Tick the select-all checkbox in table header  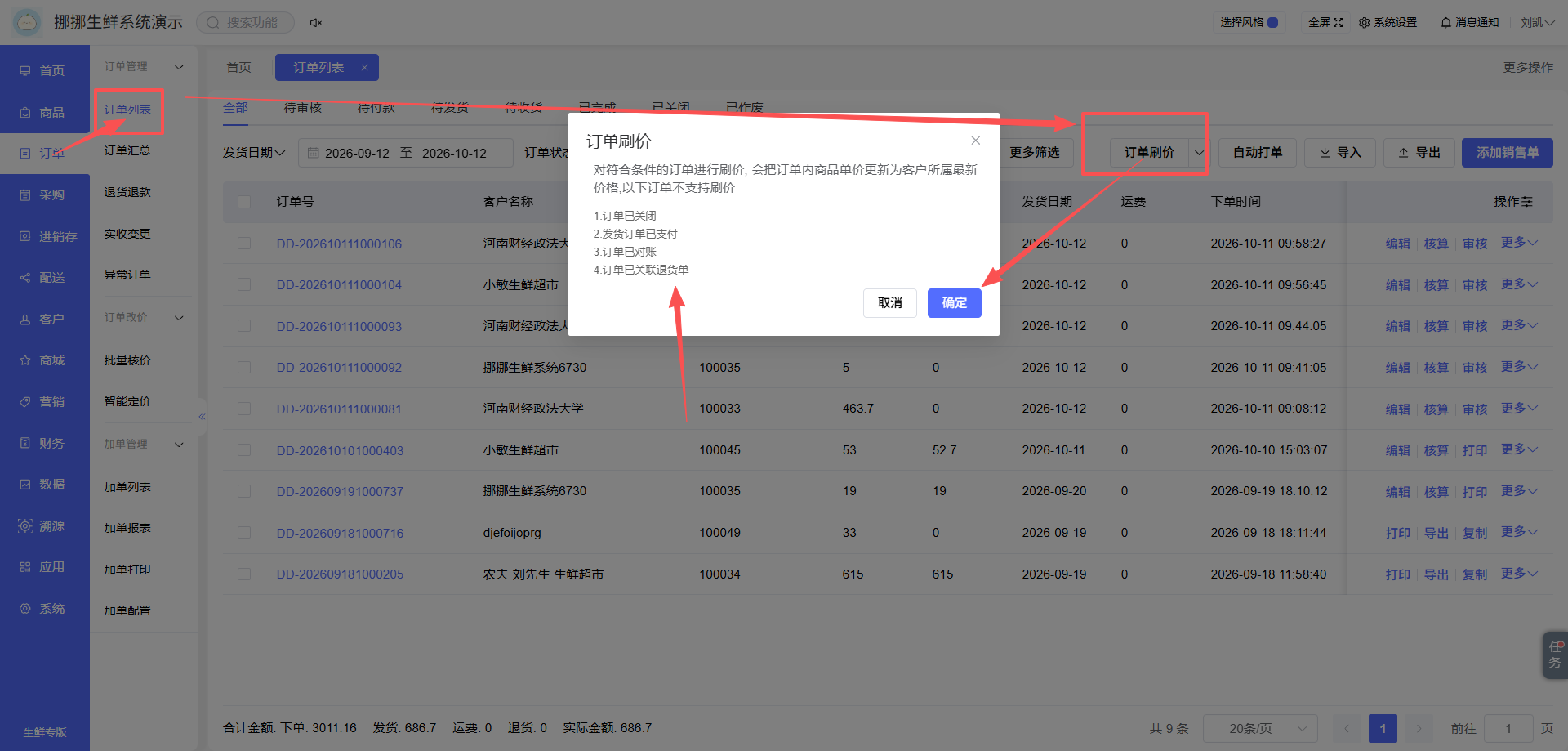[x=244, y=202]
